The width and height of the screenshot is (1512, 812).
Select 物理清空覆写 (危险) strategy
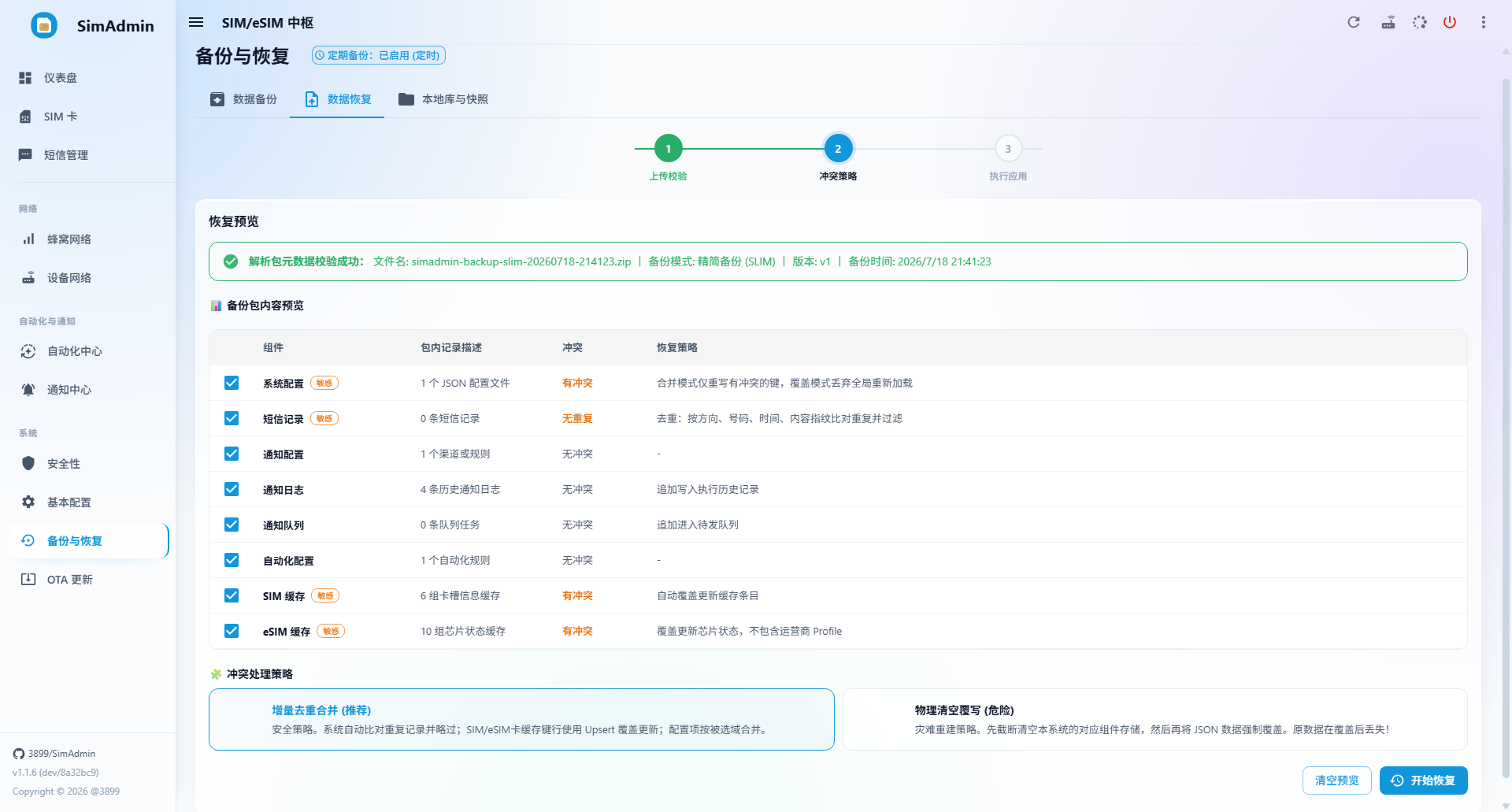(1155, 720)
